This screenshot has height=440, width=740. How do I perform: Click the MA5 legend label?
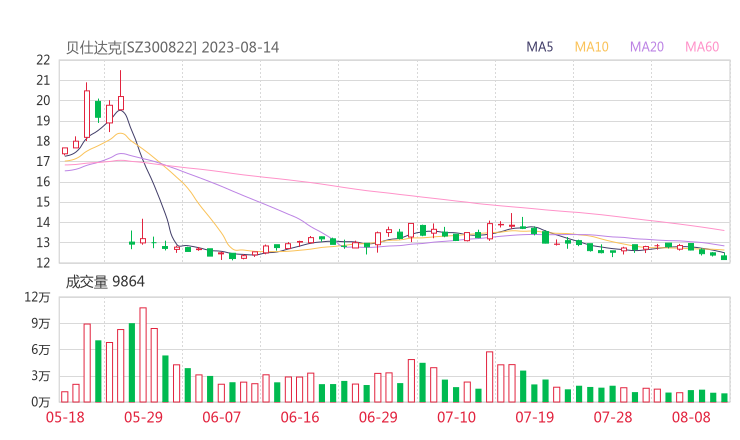pos(539,47)
